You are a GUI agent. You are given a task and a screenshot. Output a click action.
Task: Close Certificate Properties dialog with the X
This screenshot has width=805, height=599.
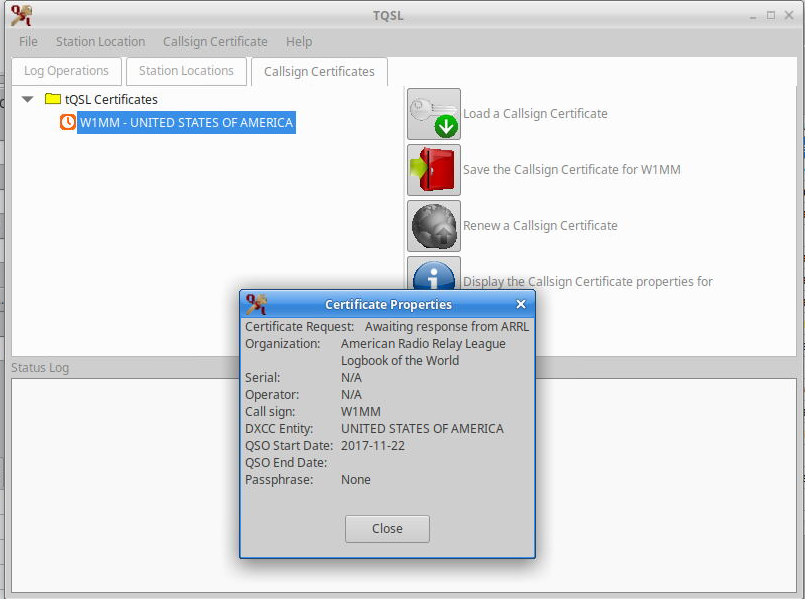click(521, 304)
